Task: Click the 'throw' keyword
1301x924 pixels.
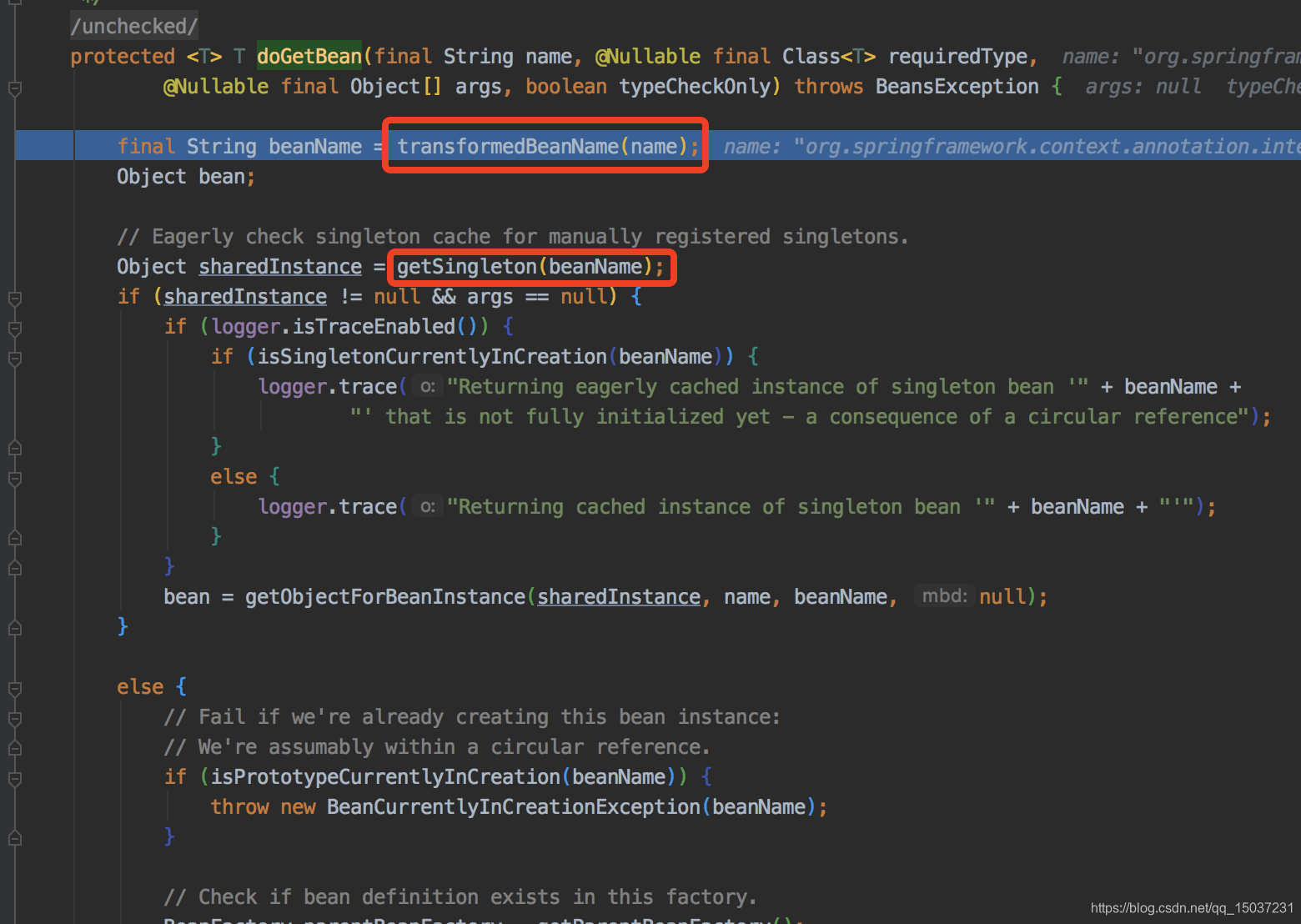Action: pos(239,807)
